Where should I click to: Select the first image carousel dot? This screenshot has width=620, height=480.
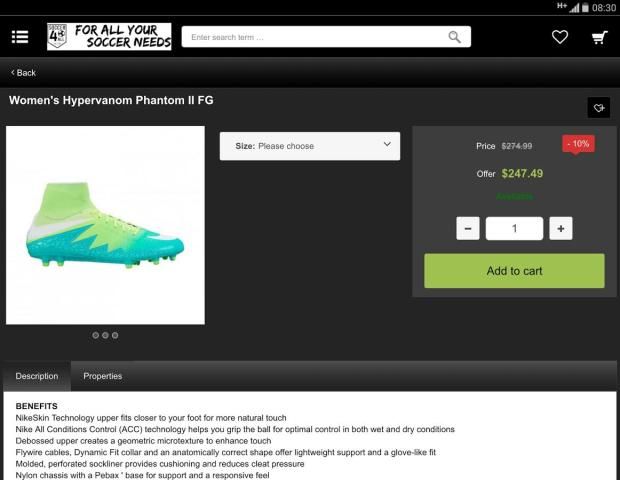tap(95, 335)
